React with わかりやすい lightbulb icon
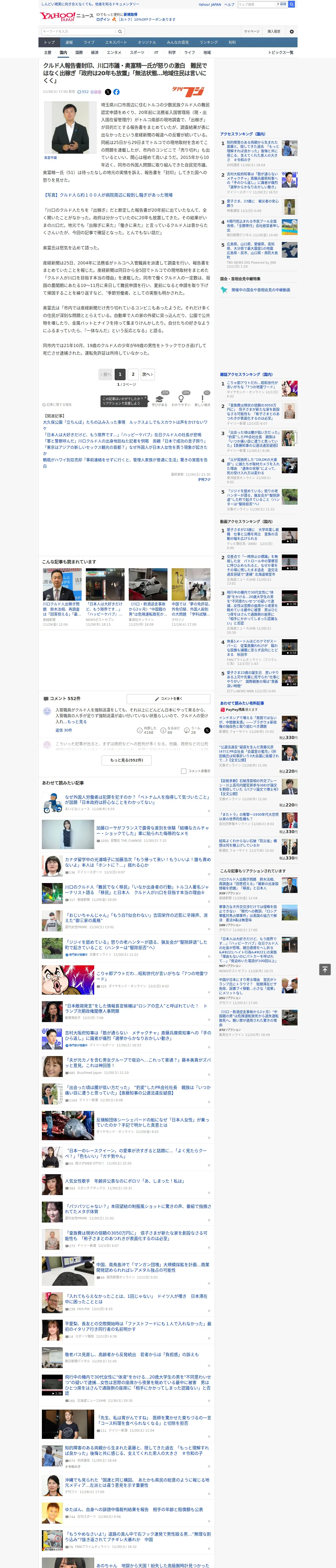 pyautogui.click(x=181, y=399)
